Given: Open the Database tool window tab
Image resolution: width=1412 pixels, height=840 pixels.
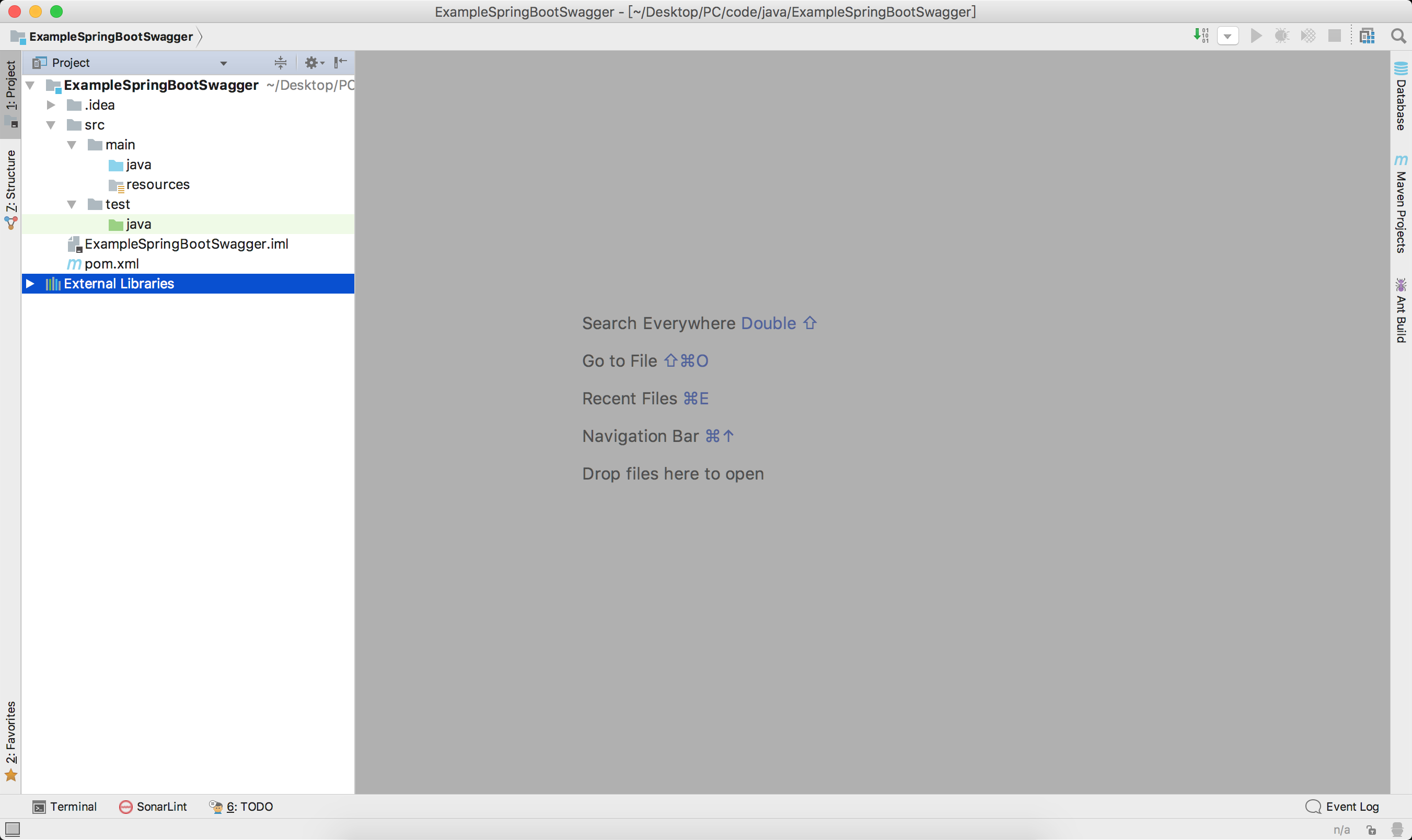Looking at the screenshot, I should pos(1401,96).
